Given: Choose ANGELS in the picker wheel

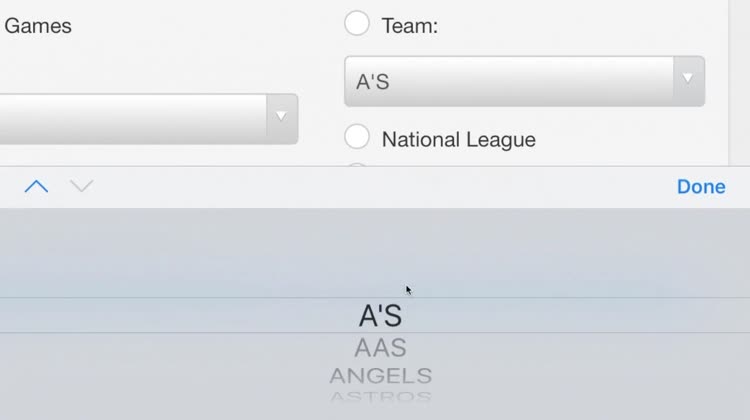Looking at the screenshot, I should (x=380, y=376).
